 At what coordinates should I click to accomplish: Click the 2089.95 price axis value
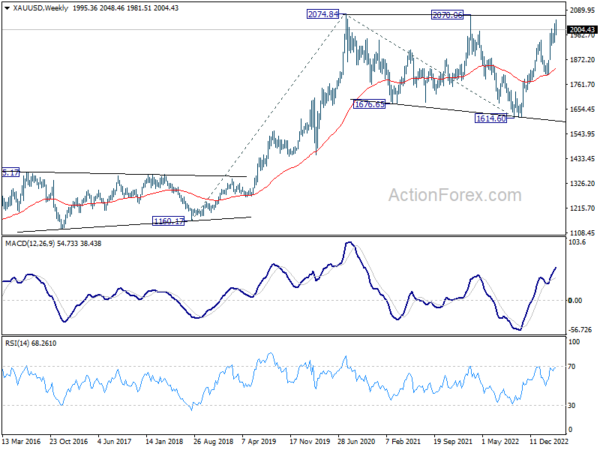coord(582,11)
